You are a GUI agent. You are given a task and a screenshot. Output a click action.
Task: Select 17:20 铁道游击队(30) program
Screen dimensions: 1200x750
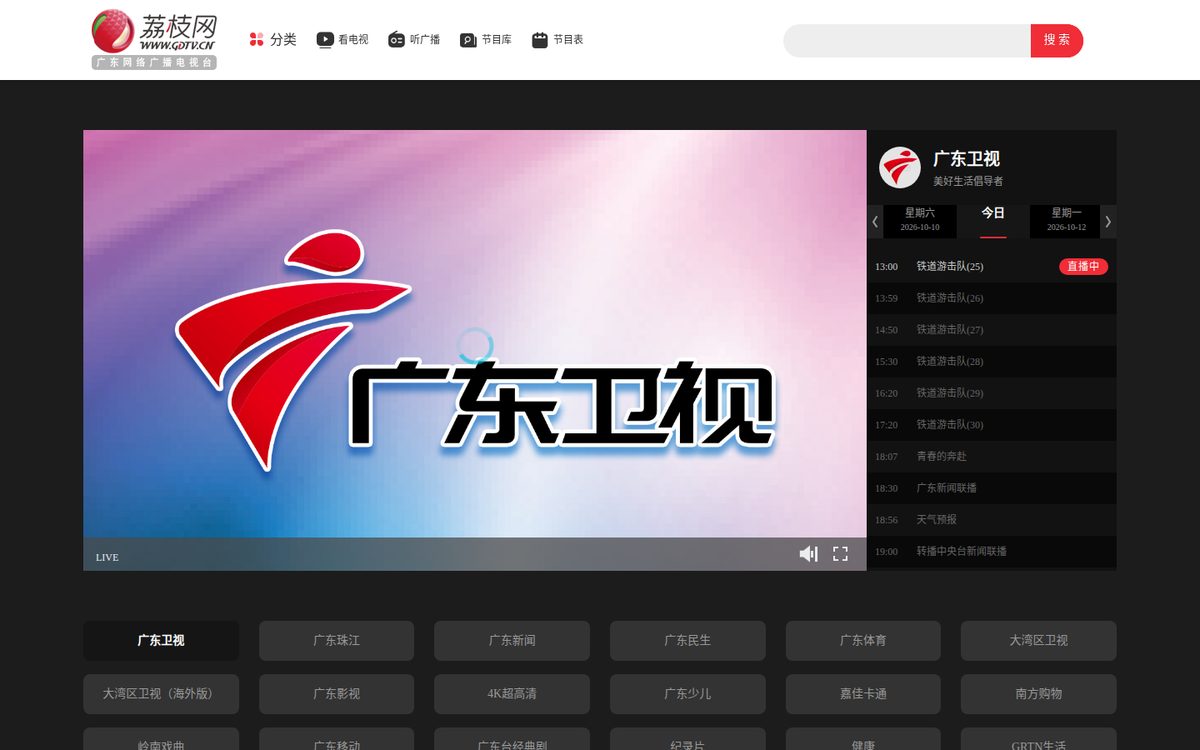(992, 425)
